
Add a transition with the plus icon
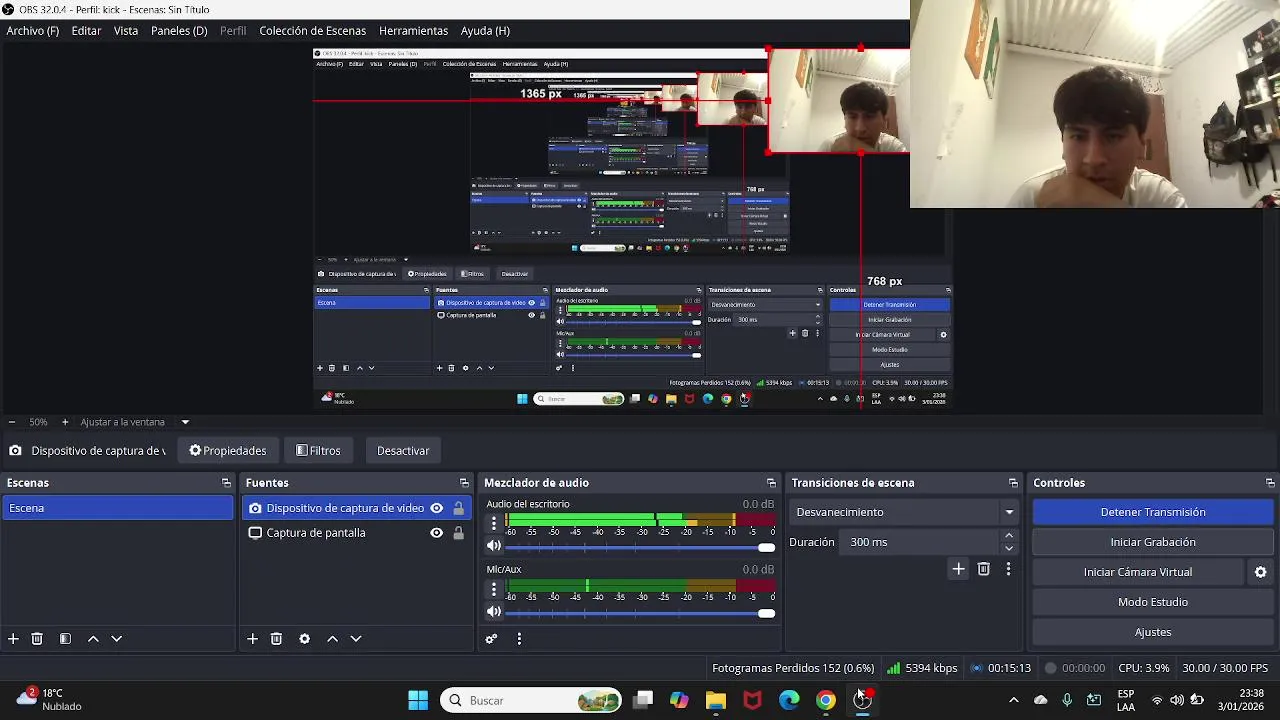(x=958, y=569)
